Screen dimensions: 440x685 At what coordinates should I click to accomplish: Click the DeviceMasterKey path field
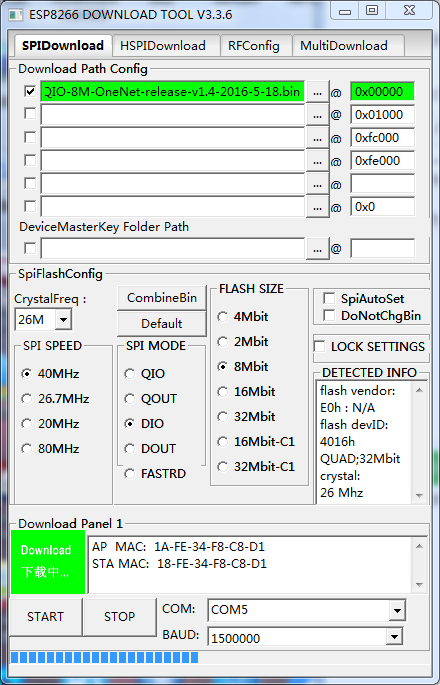[173, 249]
